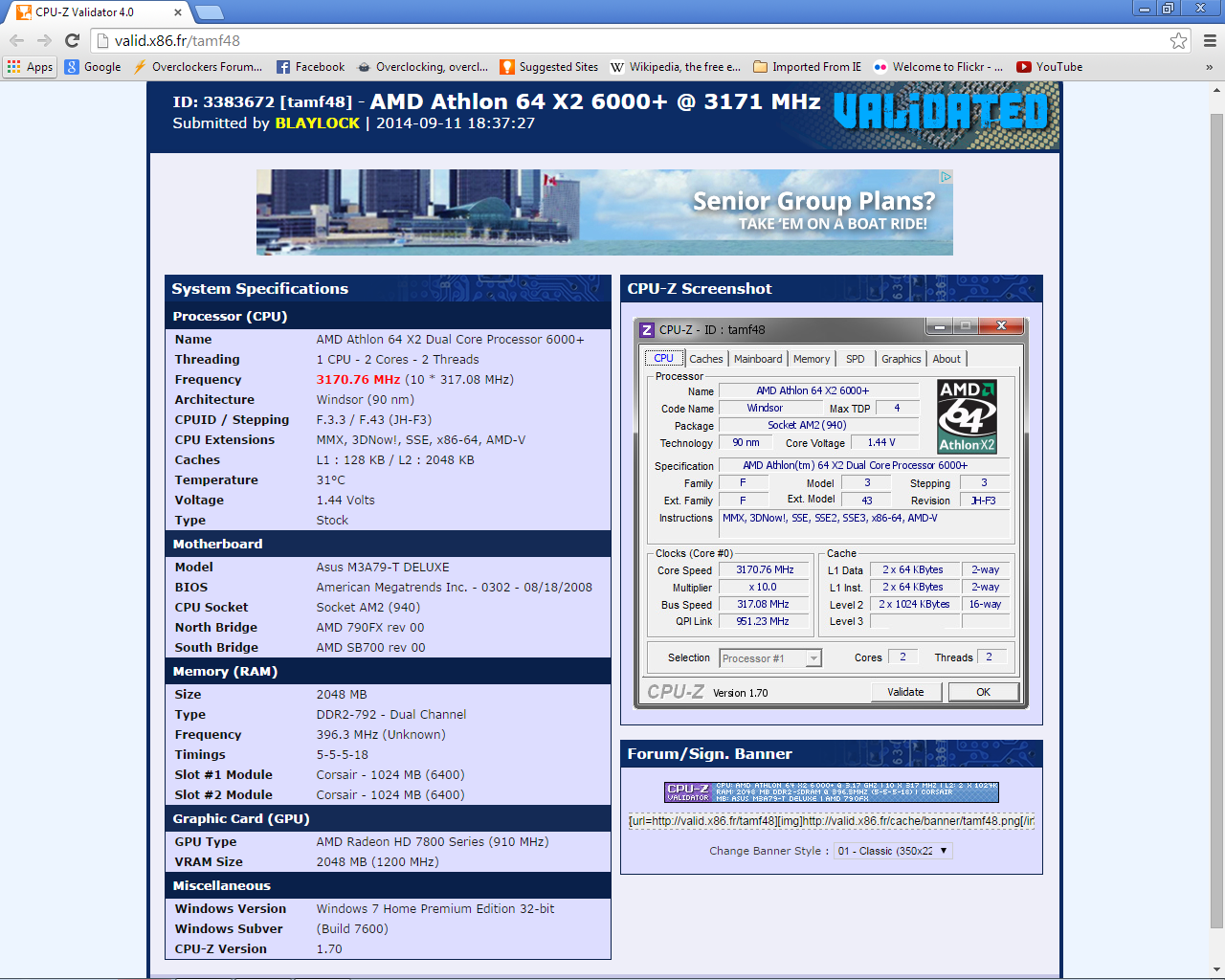The width and height of the screenshot is (1225, 980).
Task: Click the Senior Group Plans banner ad
Action: 605,212
